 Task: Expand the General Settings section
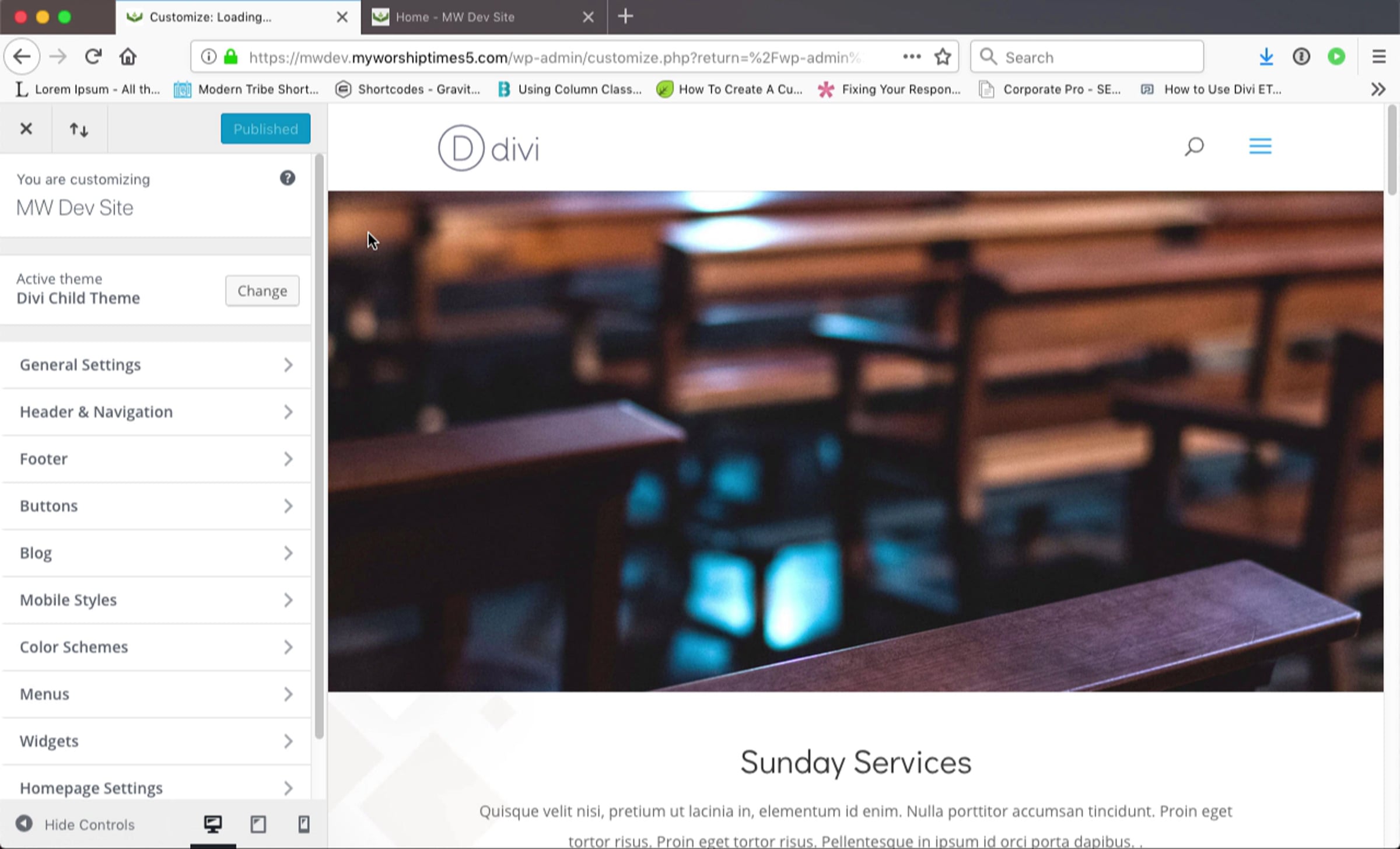[156, 365]
